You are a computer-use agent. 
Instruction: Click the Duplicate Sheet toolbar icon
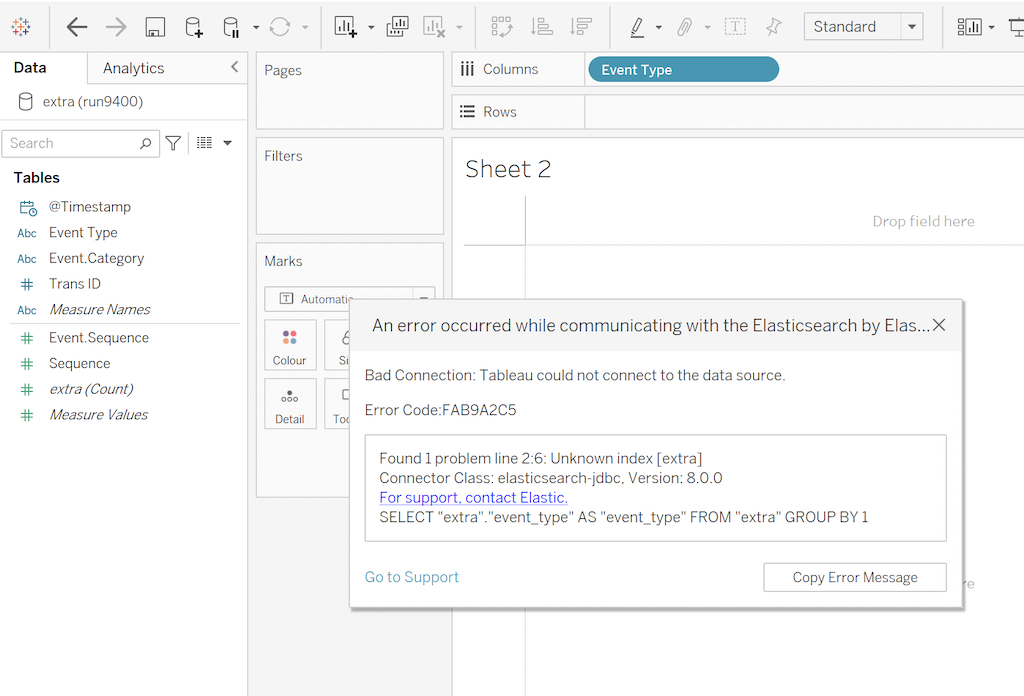(x=397, y=27)
